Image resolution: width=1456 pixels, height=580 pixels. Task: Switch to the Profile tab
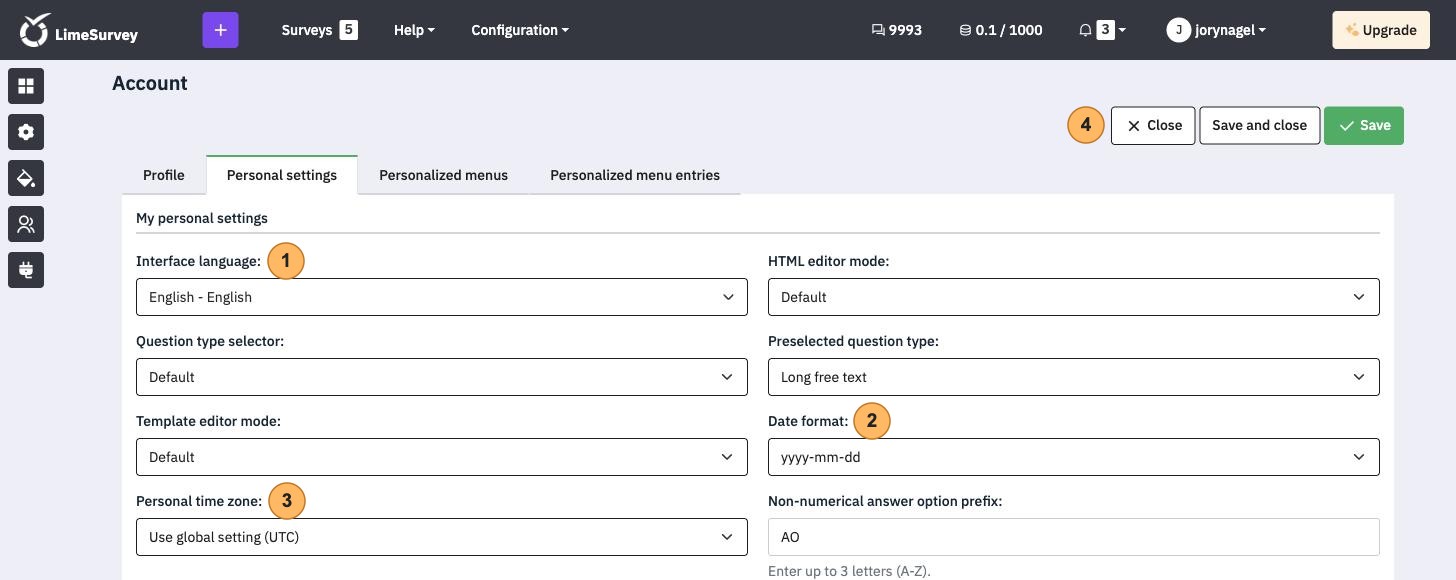(164, 175)
